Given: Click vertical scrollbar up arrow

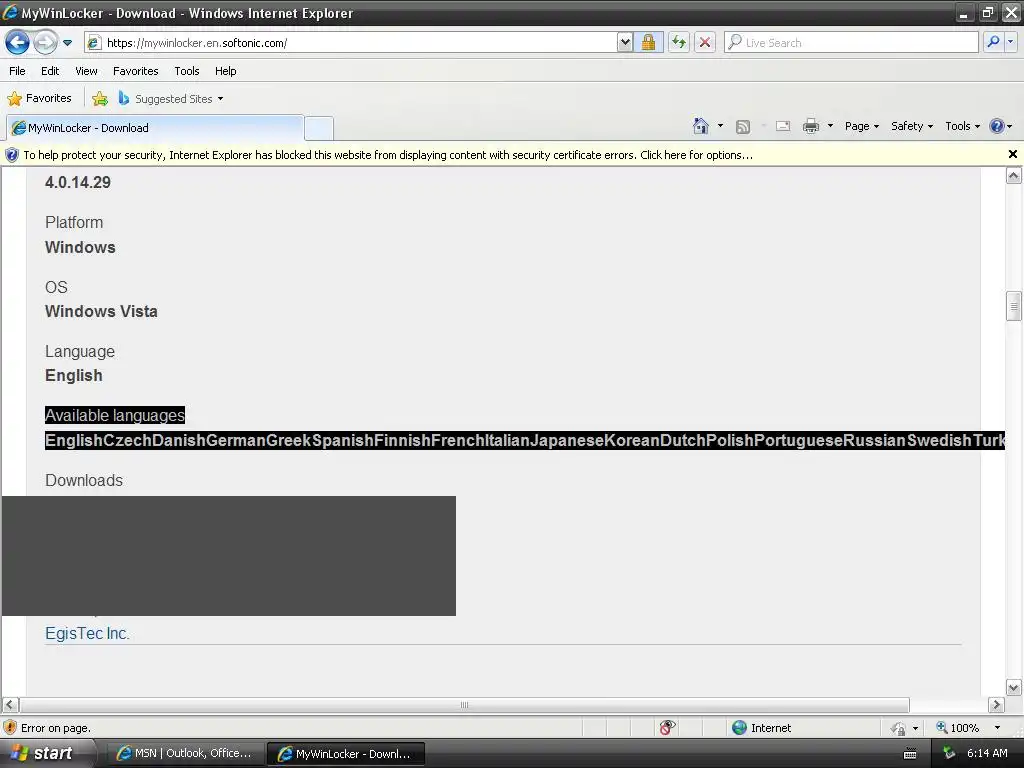Looking at the screenshot, I should [x=1014, y=176].
